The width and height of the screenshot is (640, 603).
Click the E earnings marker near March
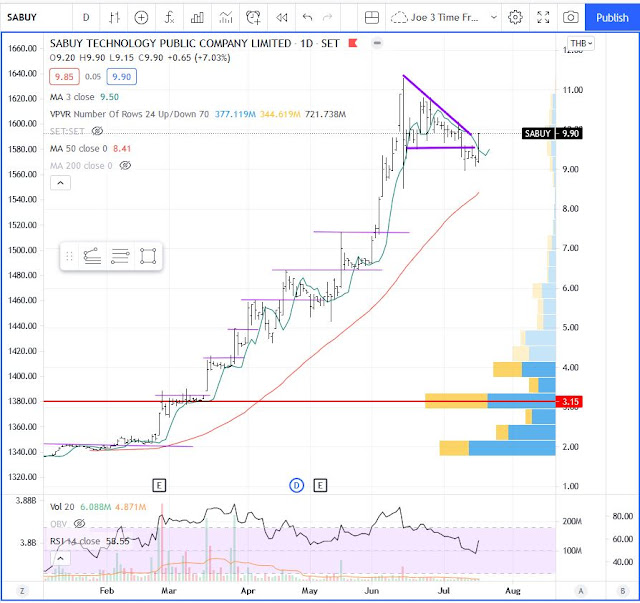coord(159,485)
